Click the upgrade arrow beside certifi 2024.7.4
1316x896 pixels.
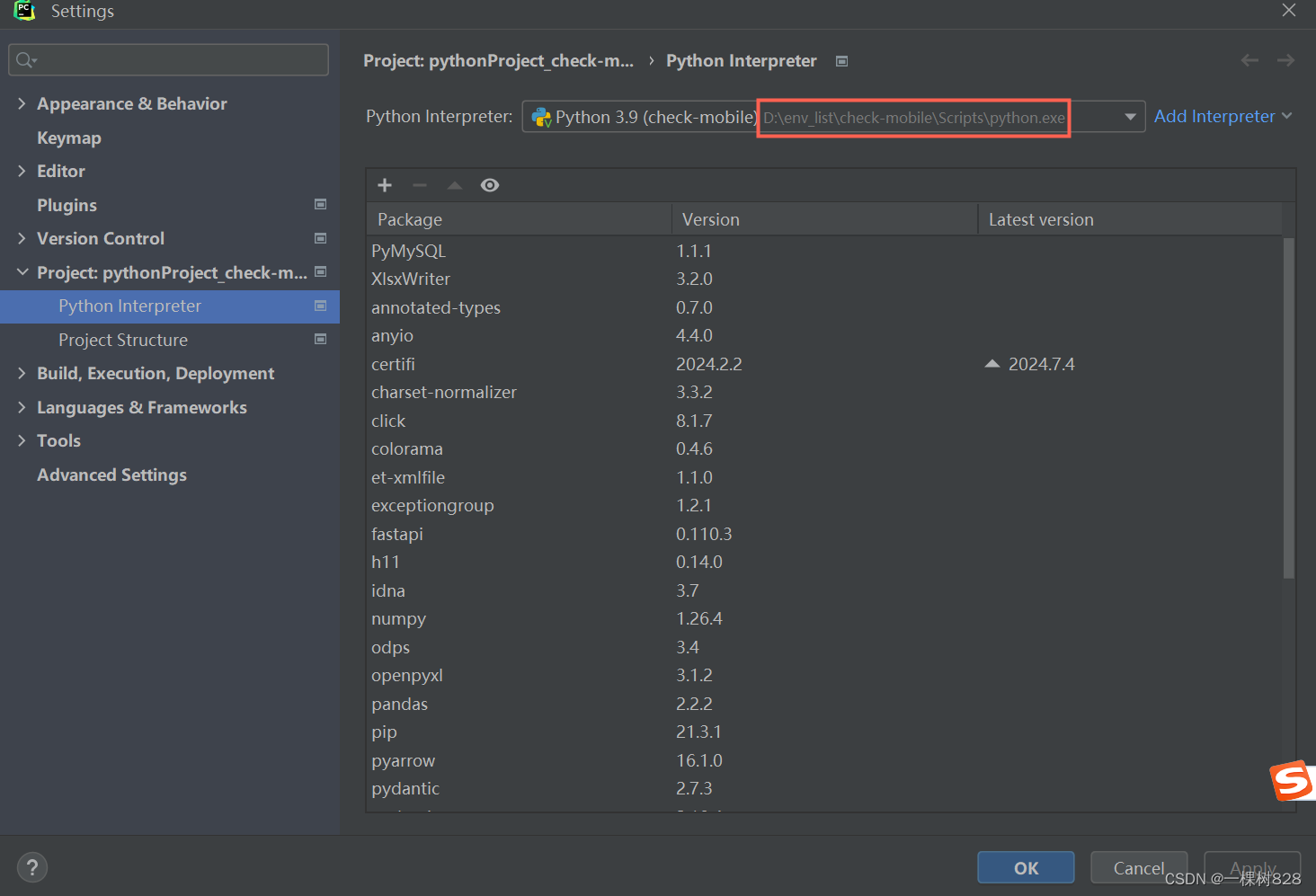[992, 364]
